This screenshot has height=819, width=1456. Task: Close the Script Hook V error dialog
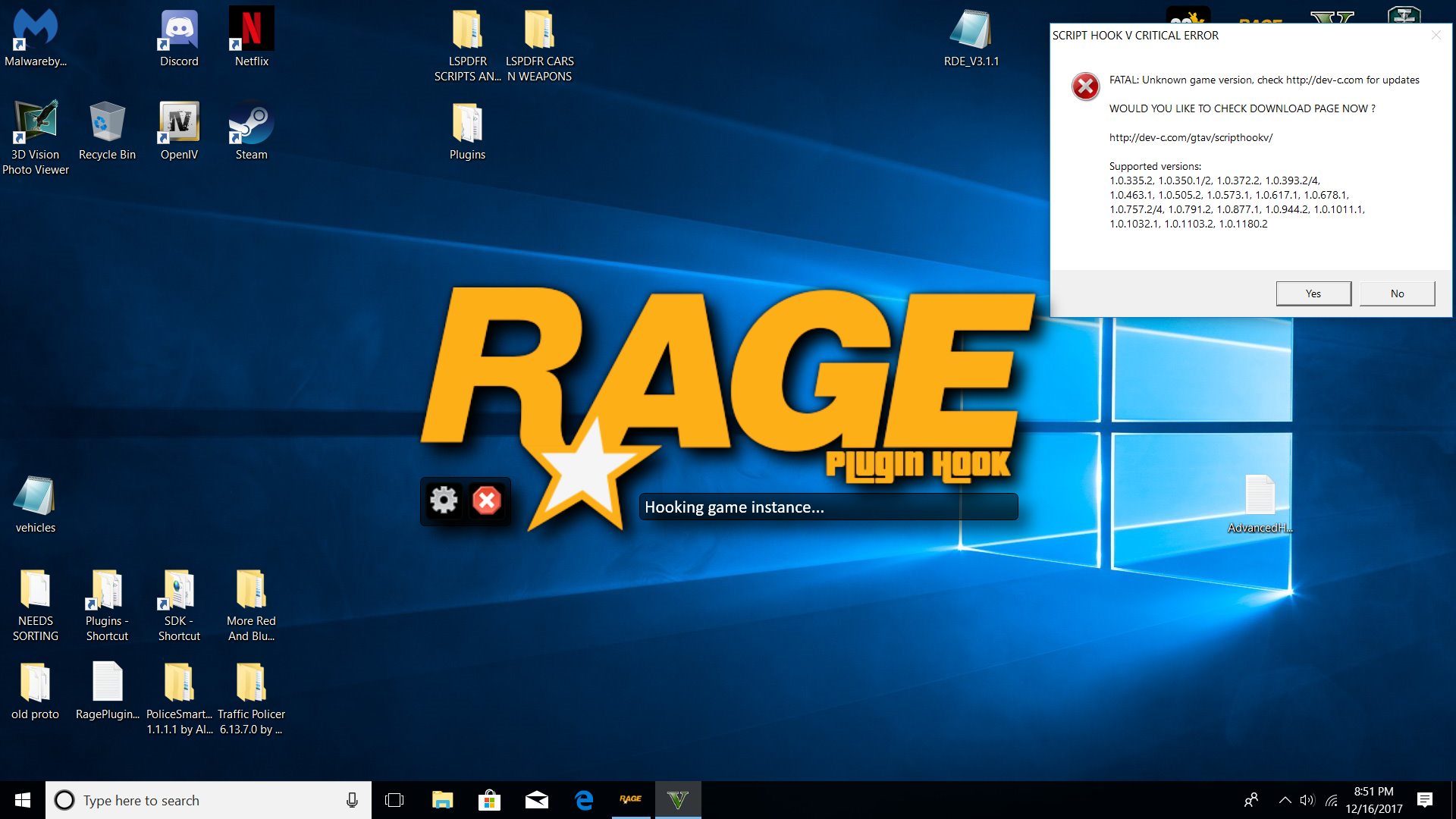point(1436,35)
